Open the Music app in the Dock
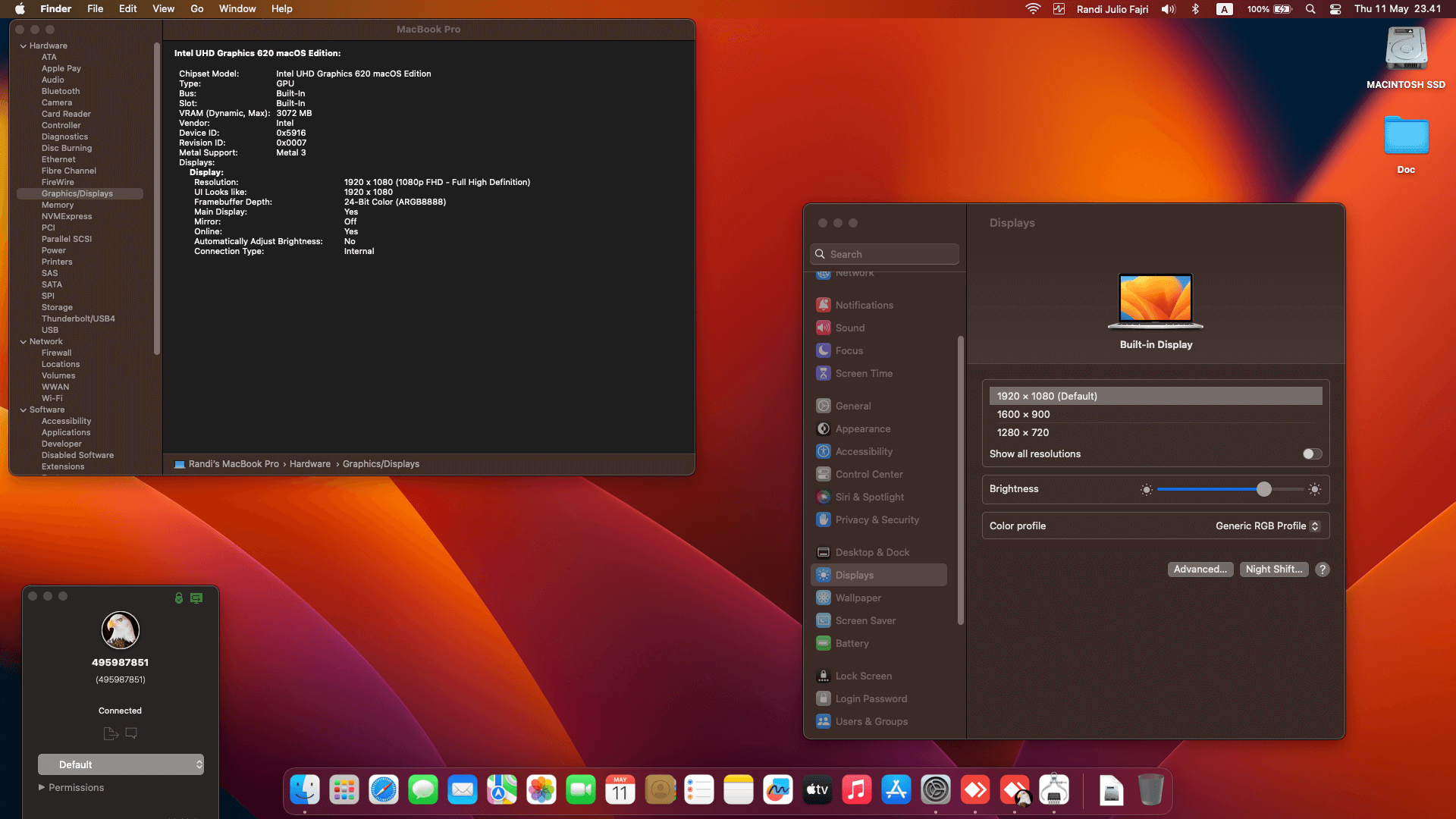This screenshot has height=819, width=1456. pos(857,790)
